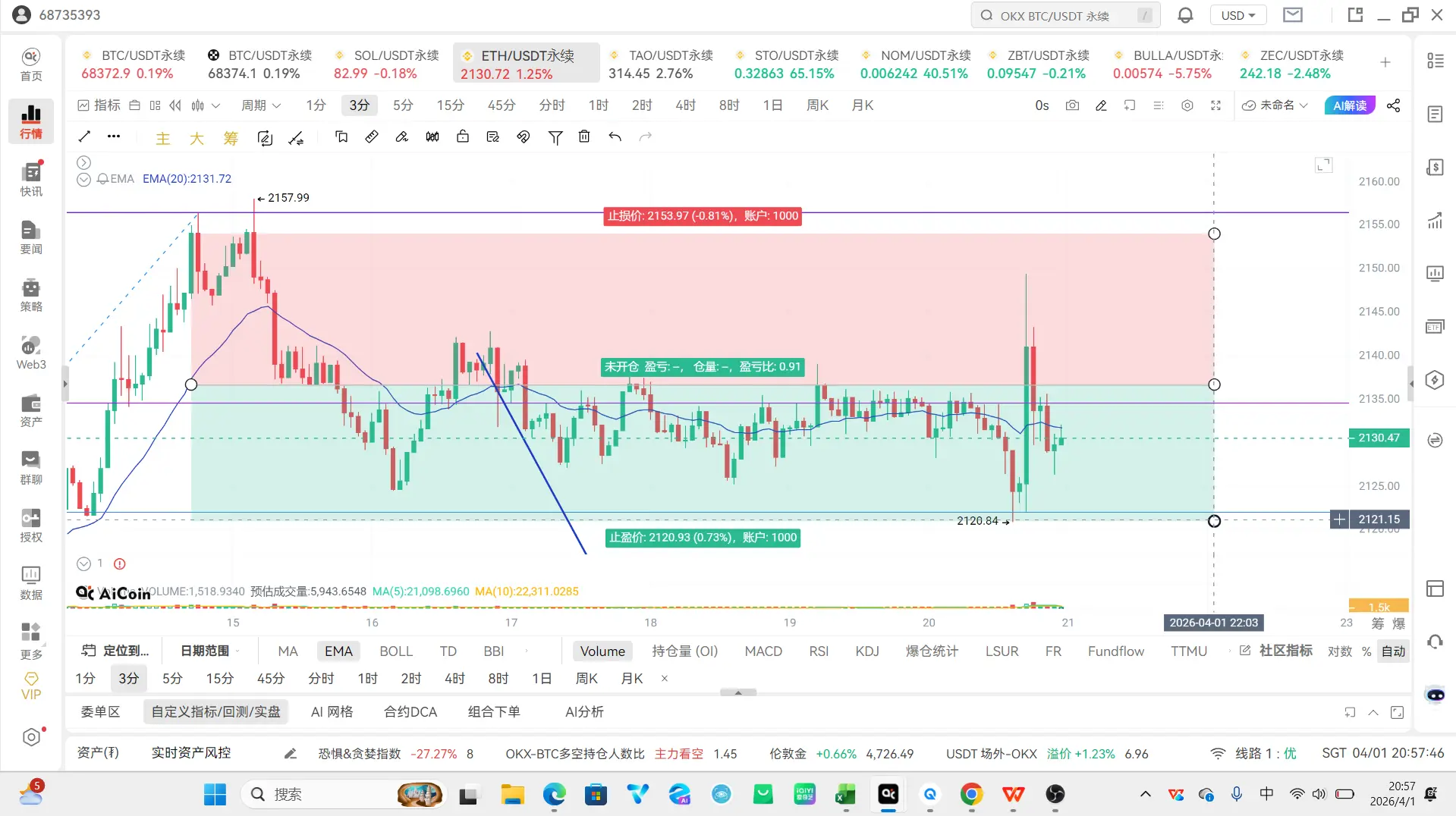
Task: Switch to the TAO/USDT永续 tab
Action: click(661, 64)
